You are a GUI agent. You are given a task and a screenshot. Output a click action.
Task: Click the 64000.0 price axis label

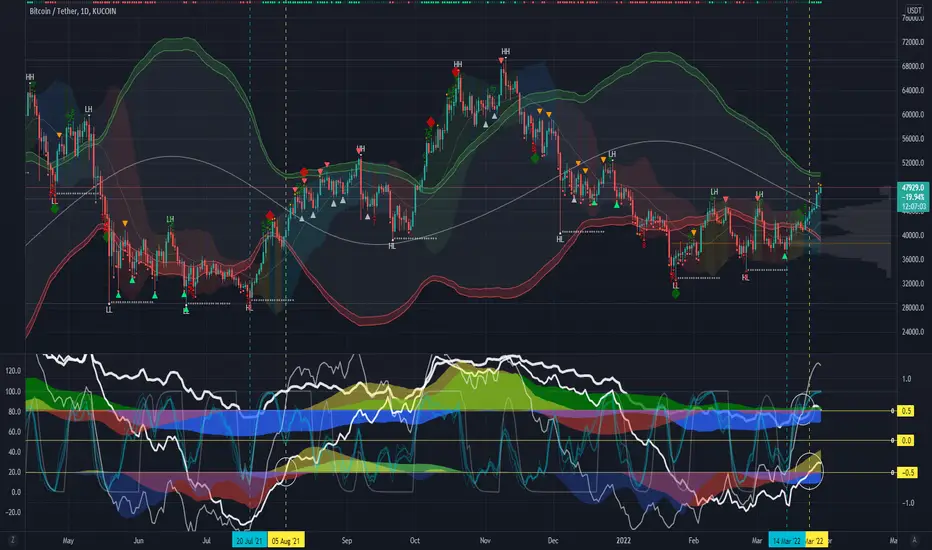click(x=912, y=90)
